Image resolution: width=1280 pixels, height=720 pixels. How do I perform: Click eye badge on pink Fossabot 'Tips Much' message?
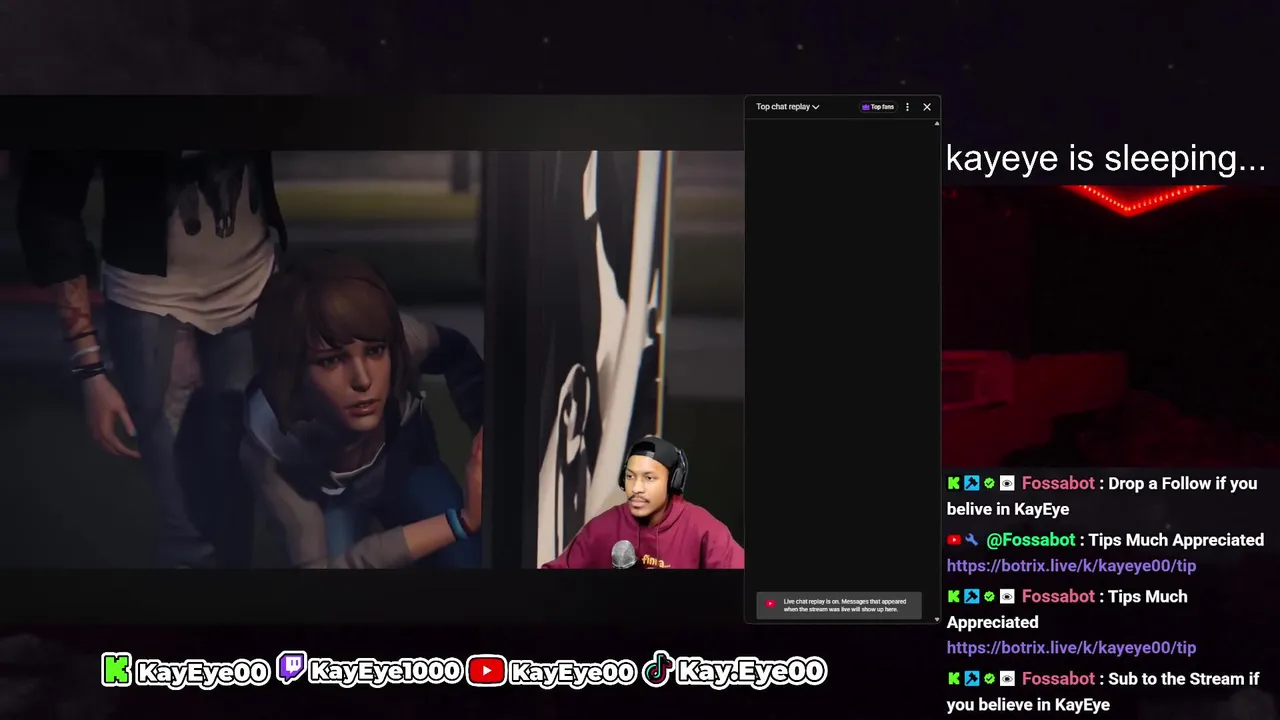pyautogui.click(x=1007, y=597)
